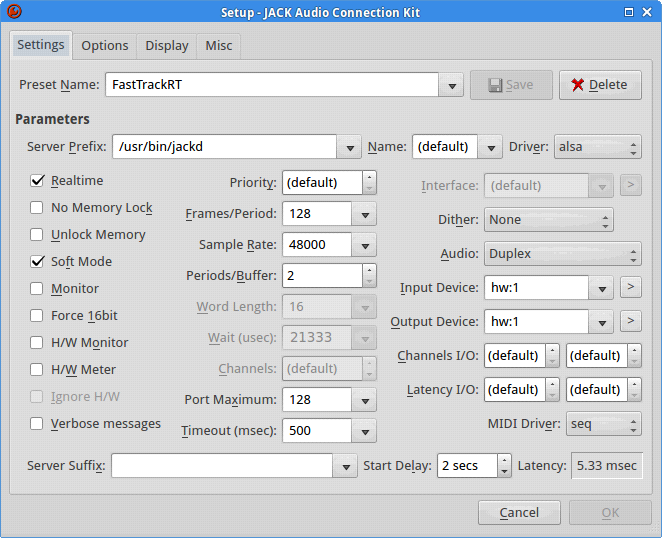Enable Unlock Memory checkbox
Viewport: 662px width, 538px height.
click(x=37, y=235)
